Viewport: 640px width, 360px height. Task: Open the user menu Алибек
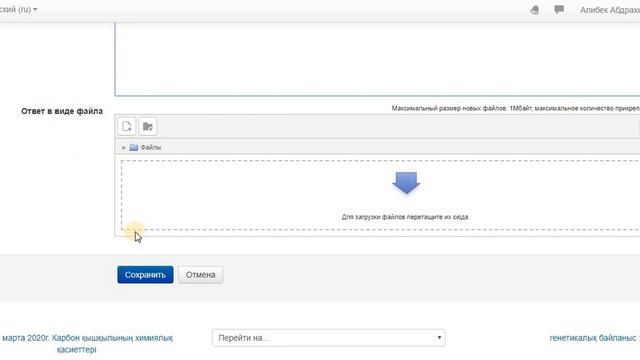point(610,10)
